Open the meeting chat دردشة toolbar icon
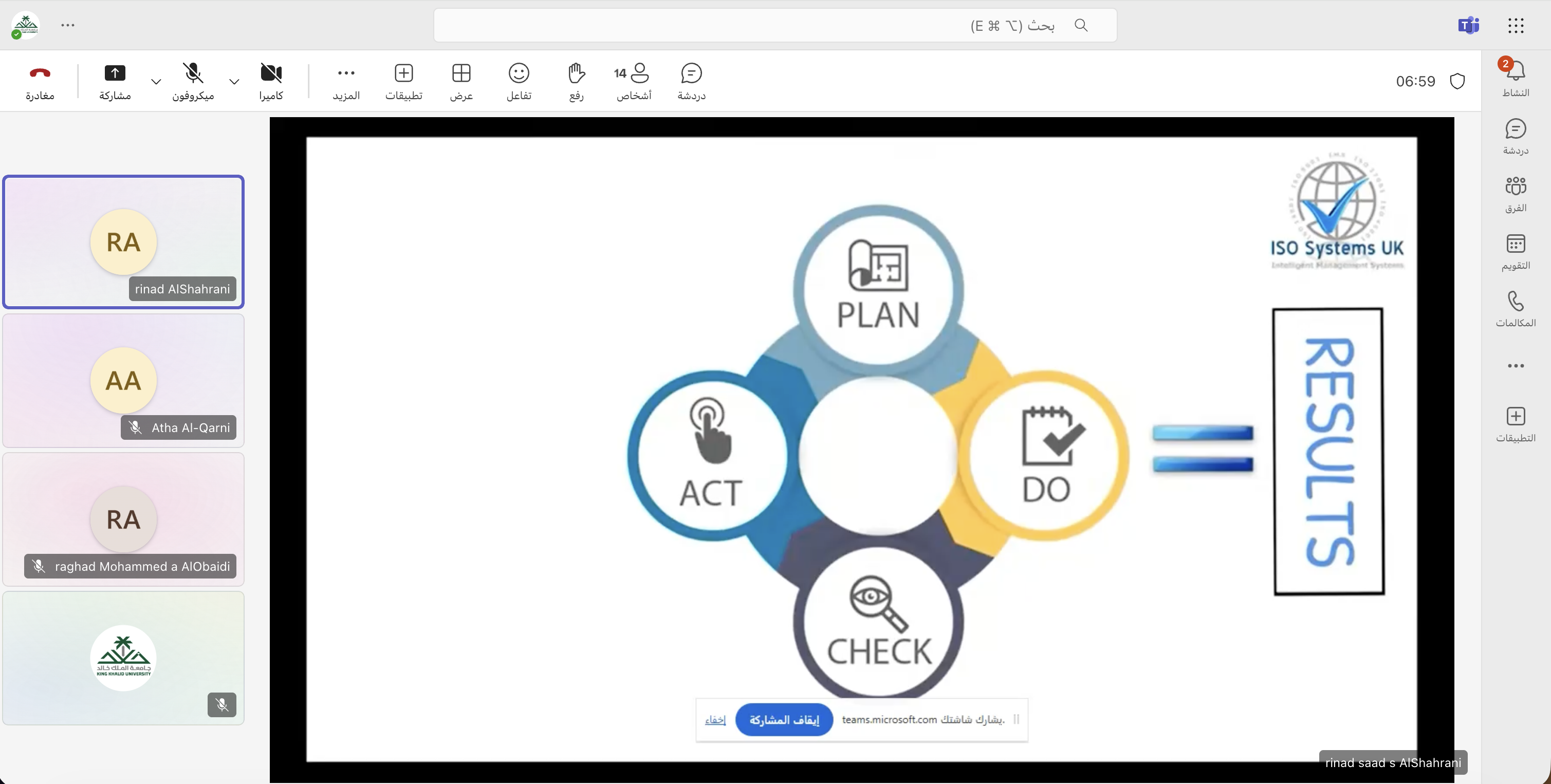 (691, 81)
